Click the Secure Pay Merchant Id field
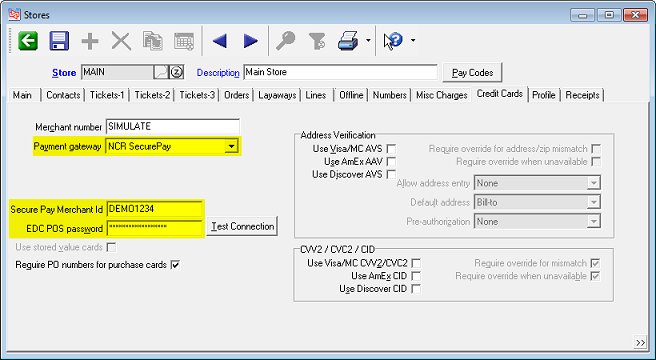Screen dimensions: 656x360 pos(155,208)
